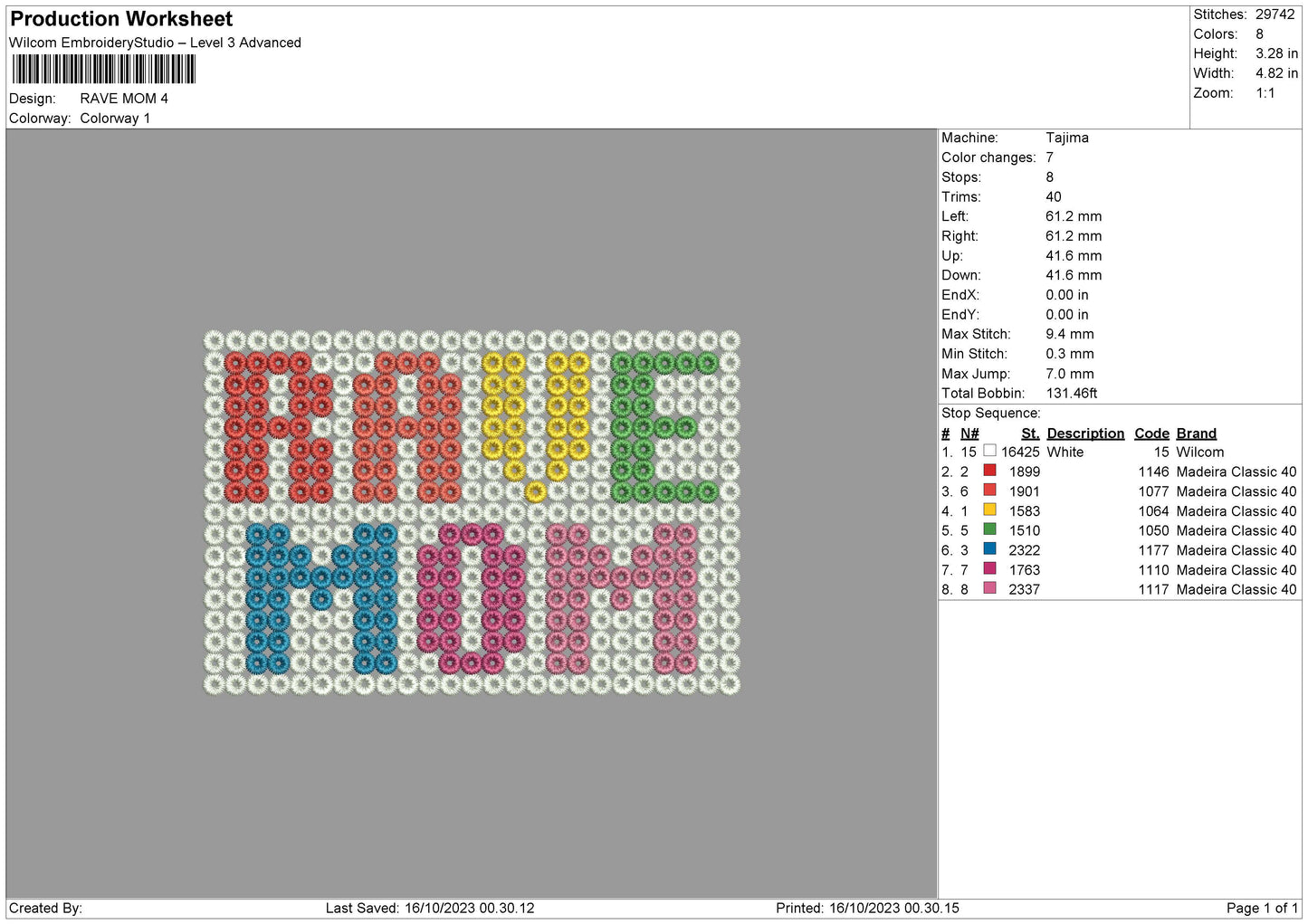Click the width value '4.82 in'
This screenshot has width=1308, height=924.
pyautogui.click(x=1276, y=73)
